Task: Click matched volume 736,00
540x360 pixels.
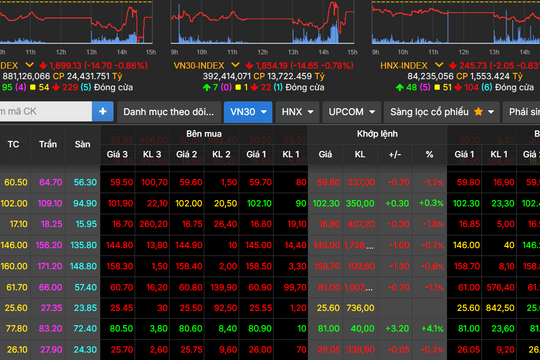Action: [x=360, y=308]
